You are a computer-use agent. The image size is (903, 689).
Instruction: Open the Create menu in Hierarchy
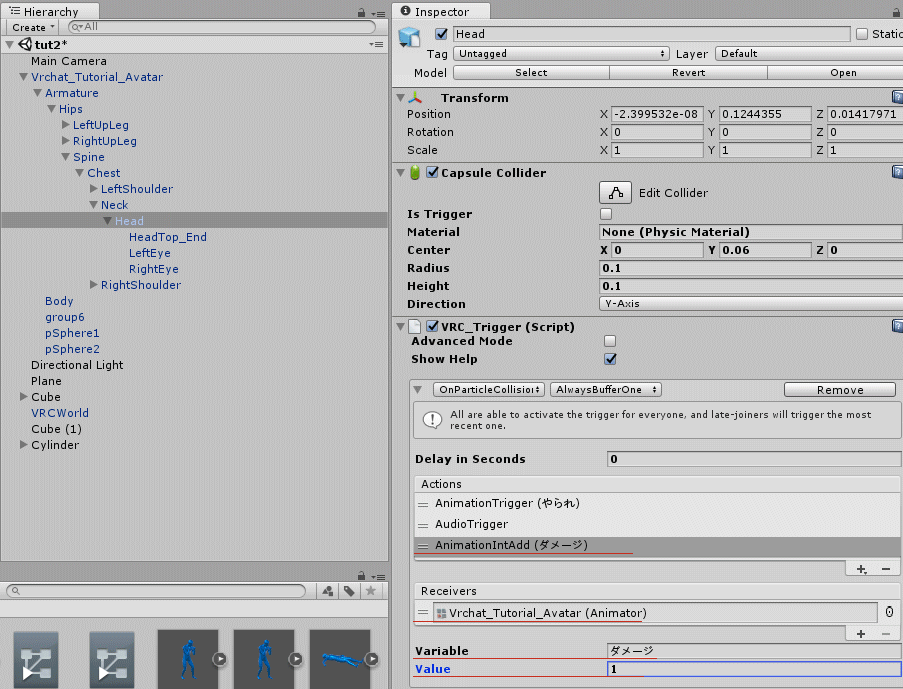pyautogui.click(x=33, y=27)
